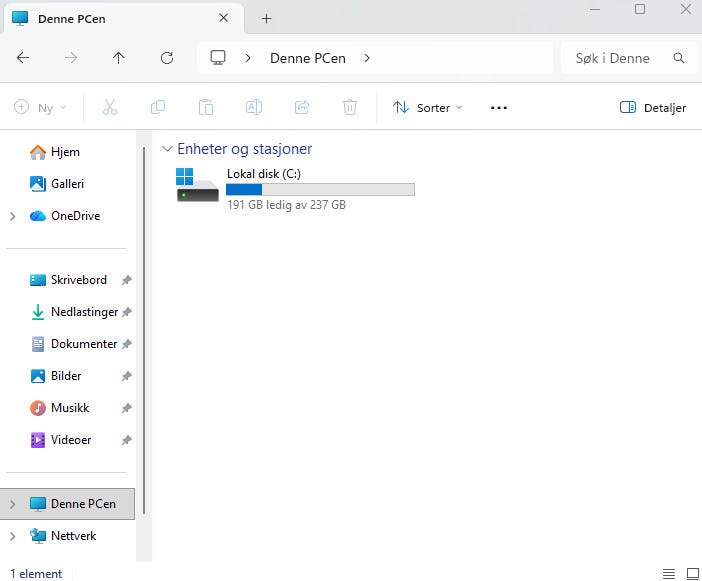Open the Dokumenter folder
Viewport: 702px width, 581px height.
[84, 344]
